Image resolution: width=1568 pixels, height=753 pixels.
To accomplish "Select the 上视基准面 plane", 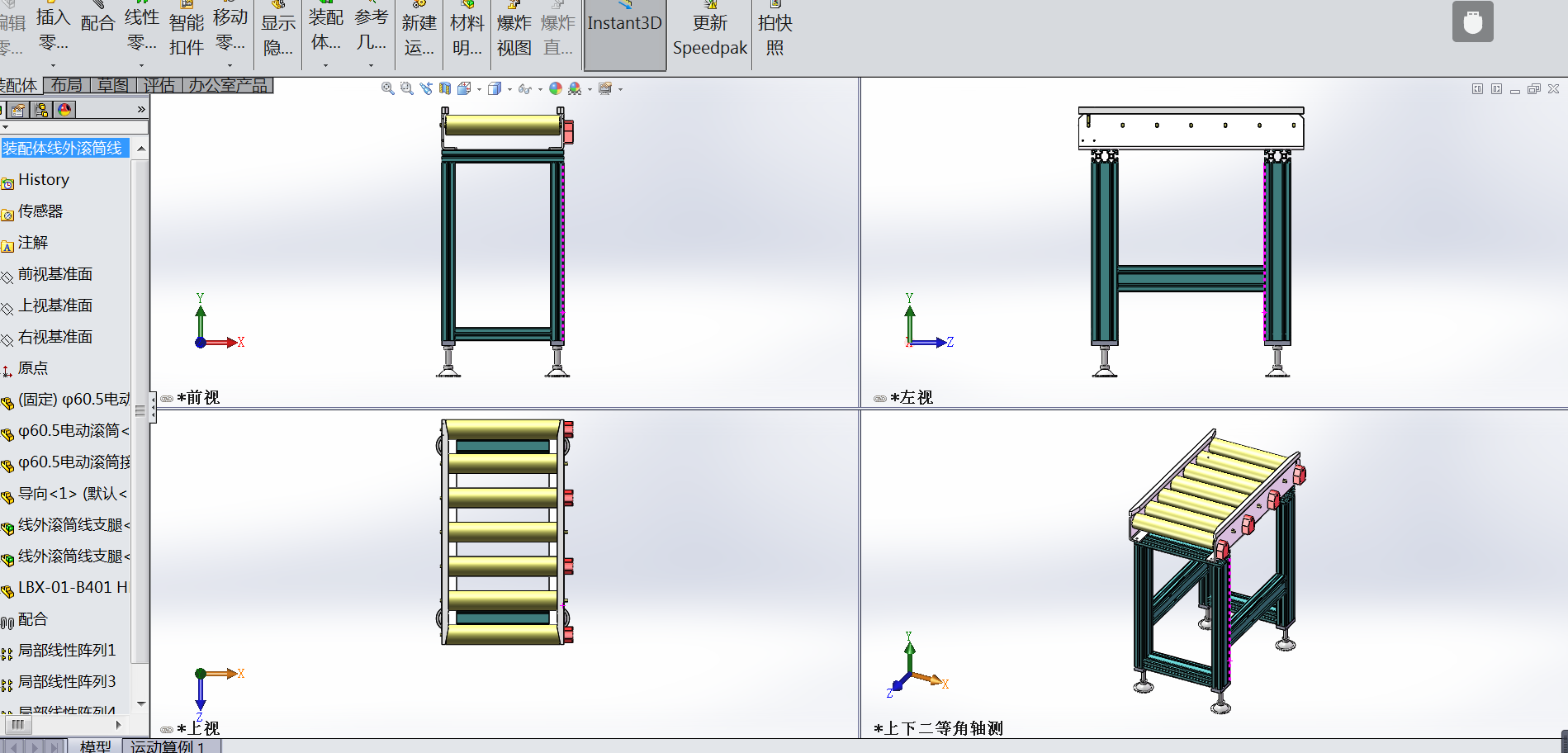I will pyautogui.click(x=55, y=305).
